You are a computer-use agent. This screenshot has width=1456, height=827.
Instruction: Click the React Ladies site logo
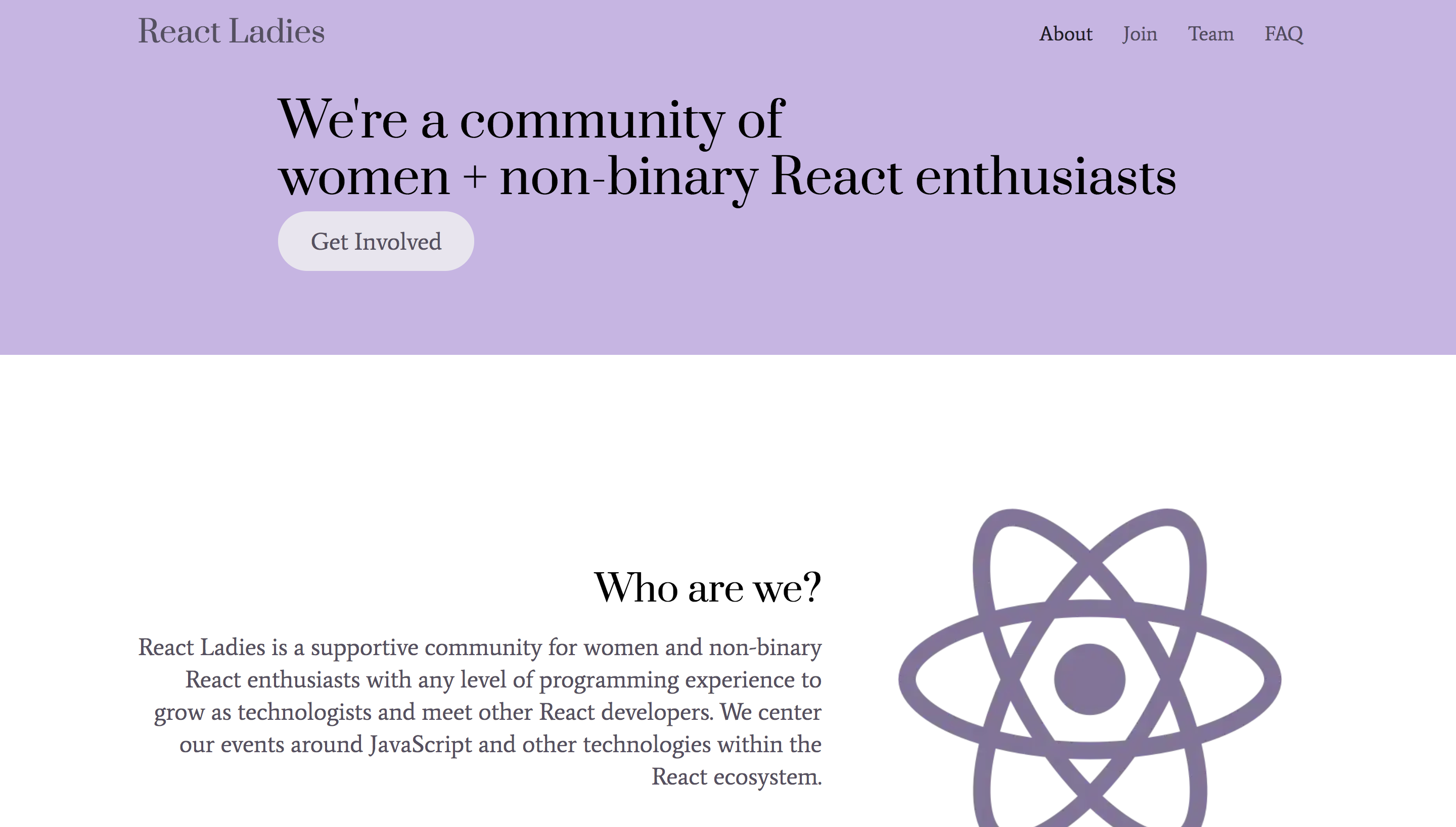coord(231,31)
